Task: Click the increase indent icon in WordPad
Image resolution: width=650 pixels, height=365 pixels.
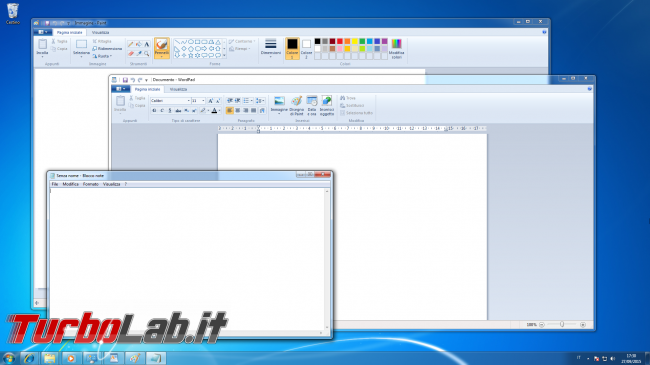Action: pyautogui.click(x=238, y=101)
